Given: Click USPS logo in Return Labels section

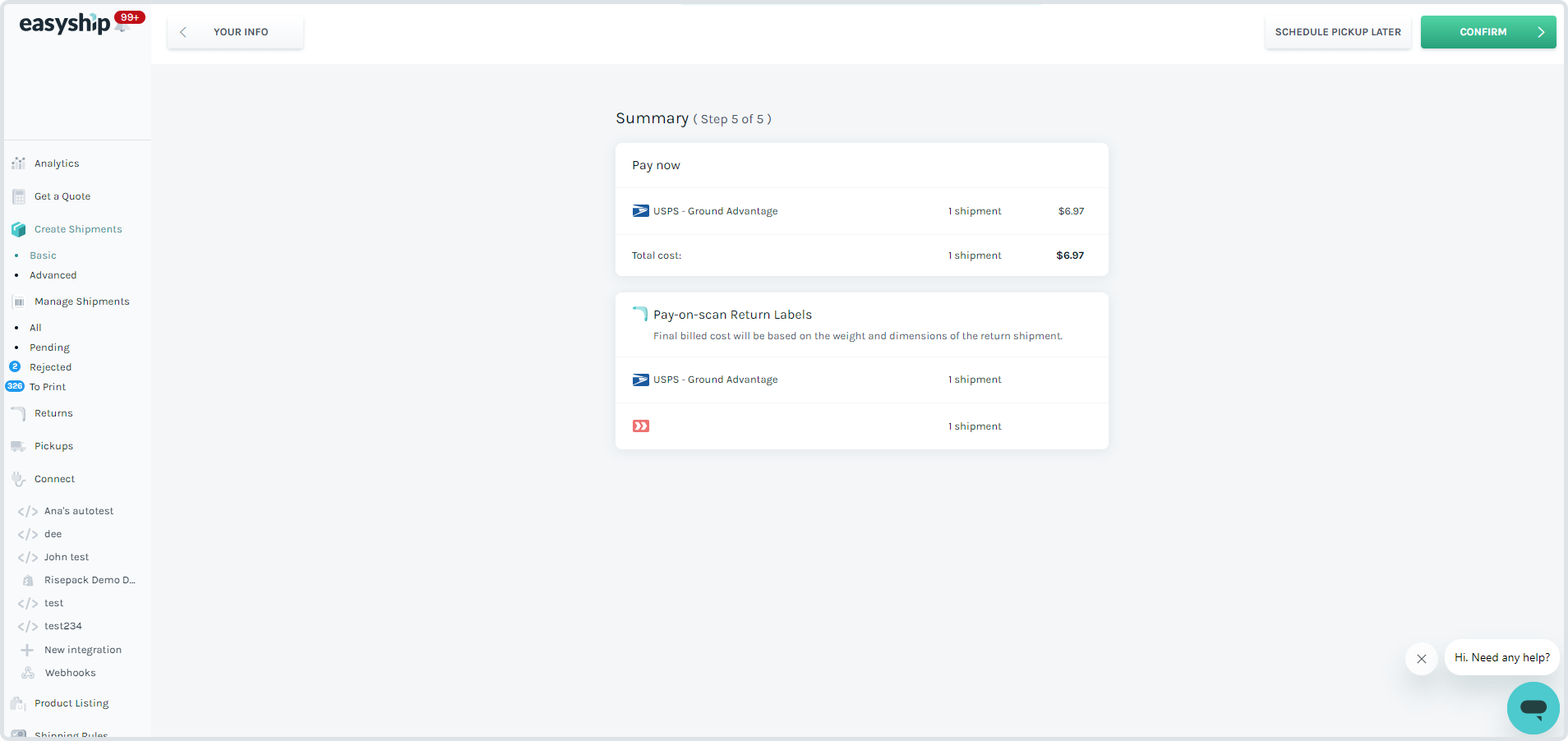Looking at the screenshot, I should click(x=641, y=380).
